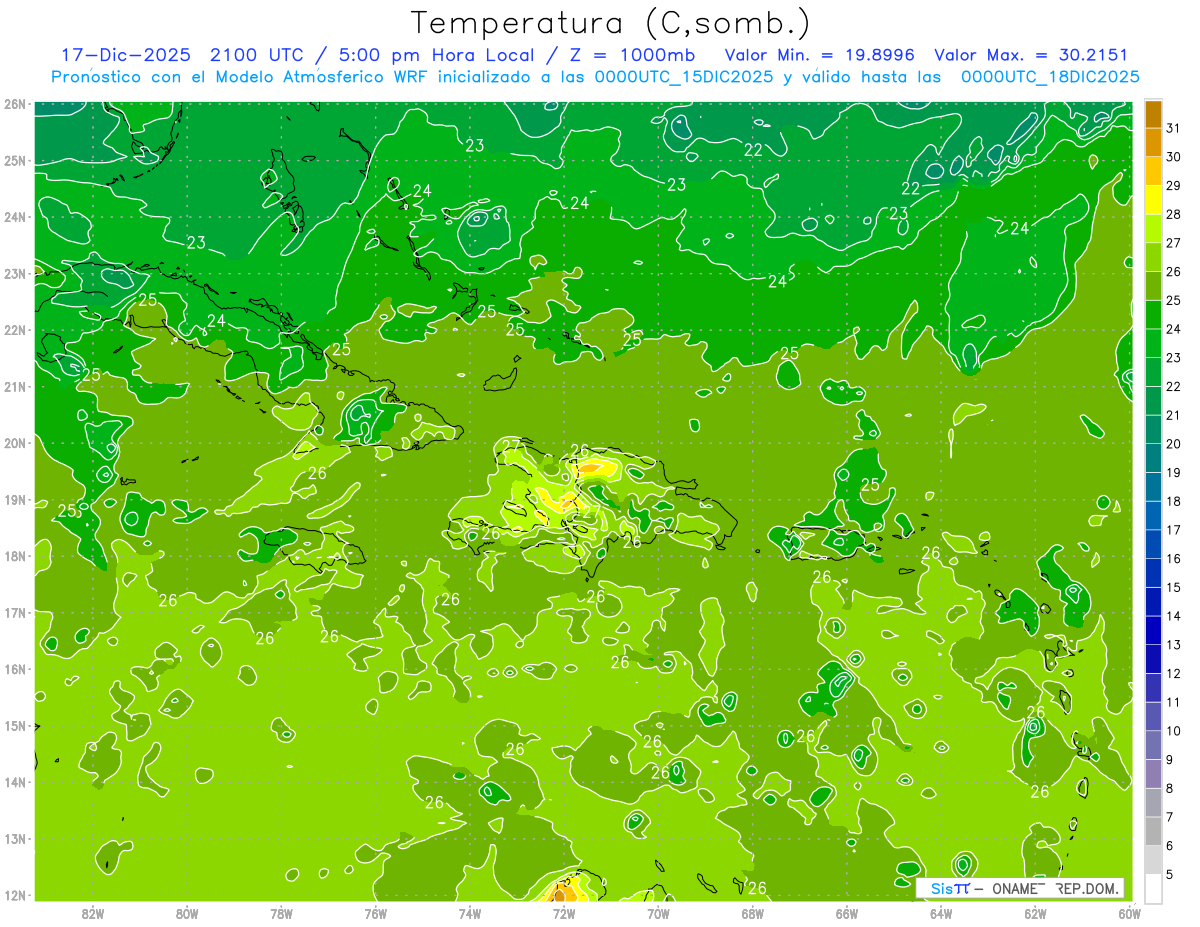Click the color scale label "19"
Image resolution: width=1200 pixels, height=927 pixels.
(1173, 472)
